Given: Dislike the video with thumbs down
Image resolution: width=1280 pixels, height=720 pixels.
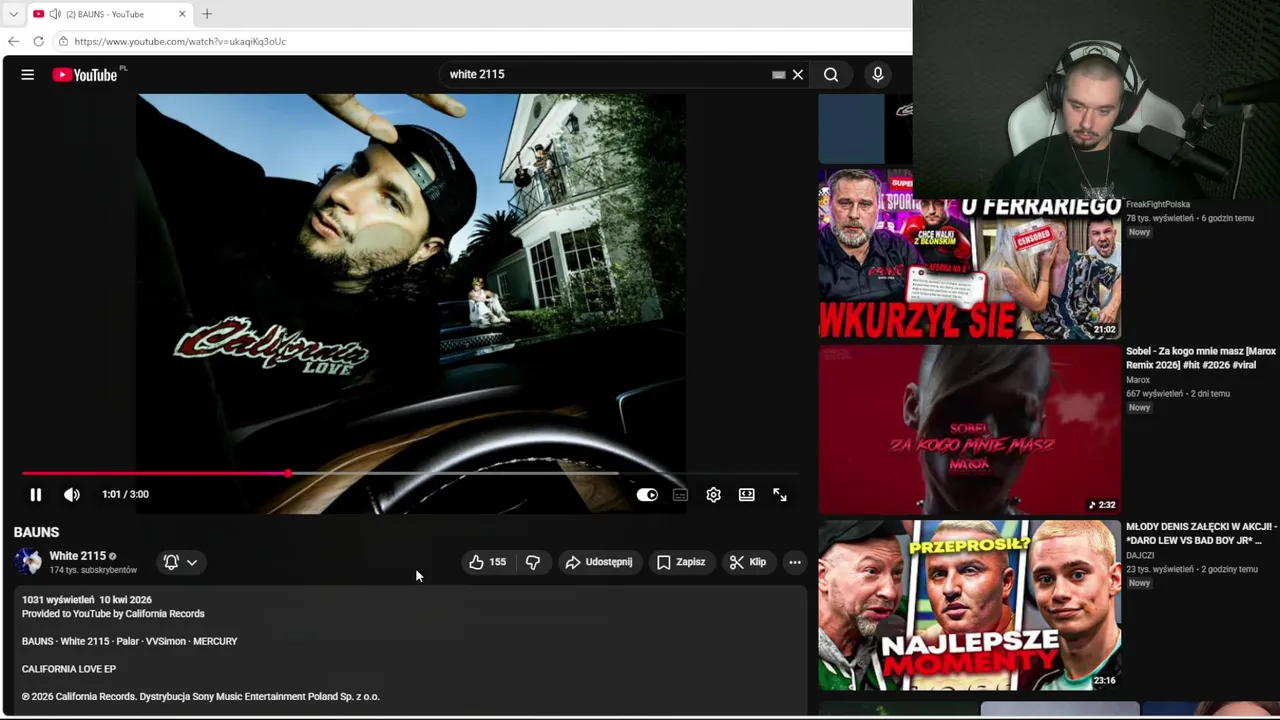Looking at the screenshot, I should click(533, 562).
